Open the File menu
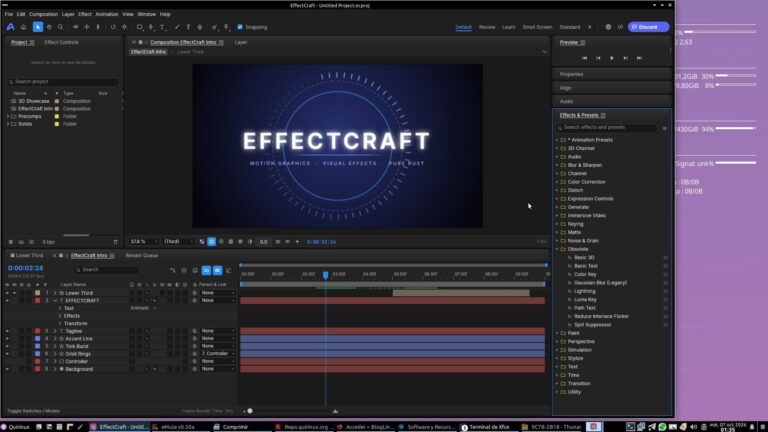 point(9,14)
